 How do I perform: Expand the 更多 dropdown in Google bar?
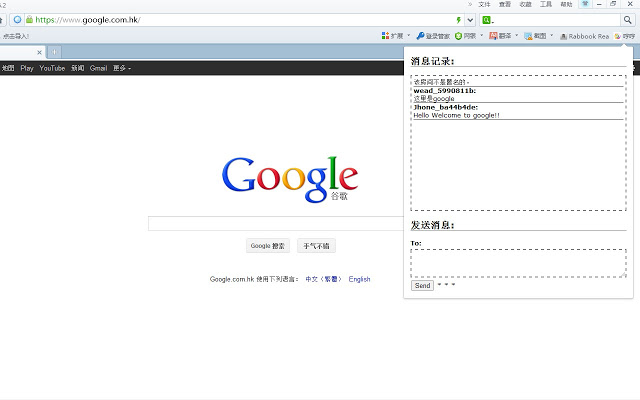pyautogui.click(x=122, y=68)
